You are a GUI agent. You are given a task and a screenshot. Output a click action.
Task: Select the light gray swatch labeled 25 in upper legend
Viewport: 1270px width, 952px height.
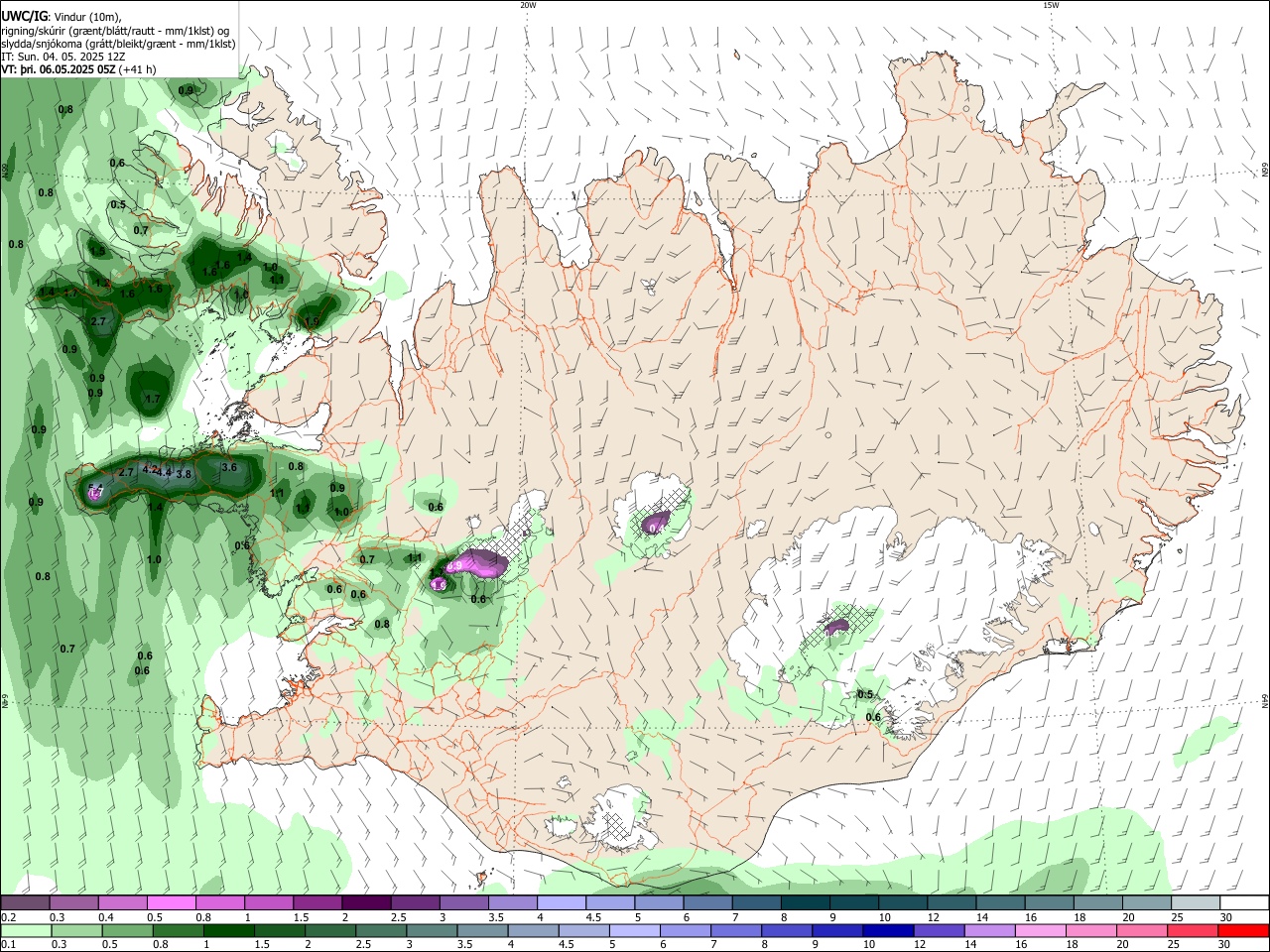[1196, 902]
